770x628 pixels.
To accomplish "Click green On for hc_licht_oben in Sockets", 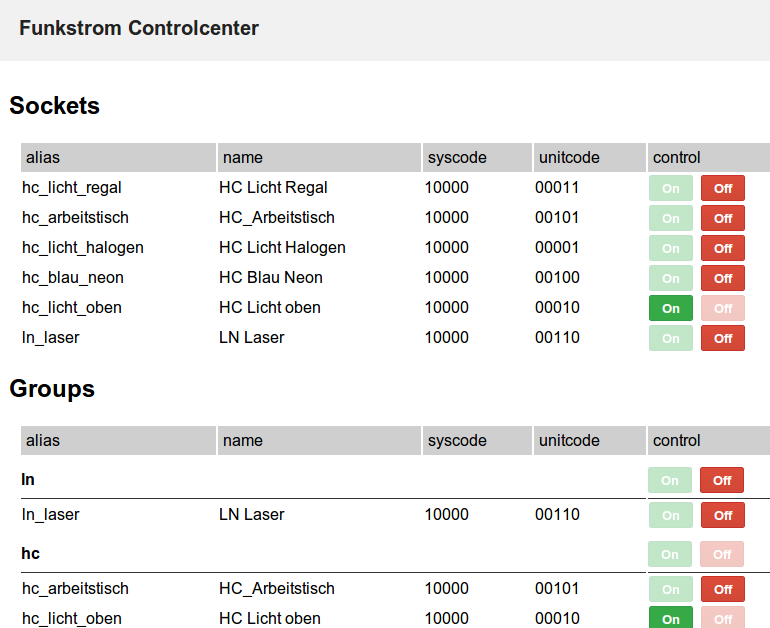I will click(671, 308).
